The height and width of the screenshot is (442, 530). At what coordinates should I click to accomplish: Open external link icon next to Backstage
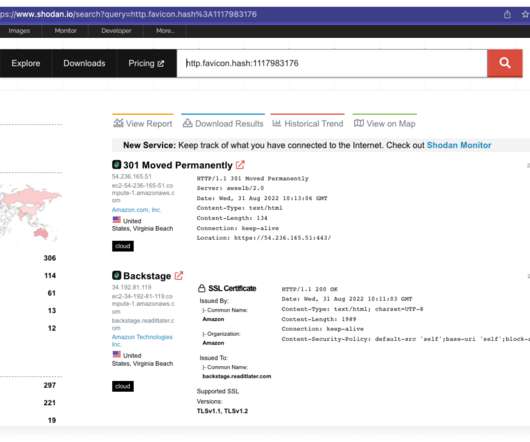179,276
